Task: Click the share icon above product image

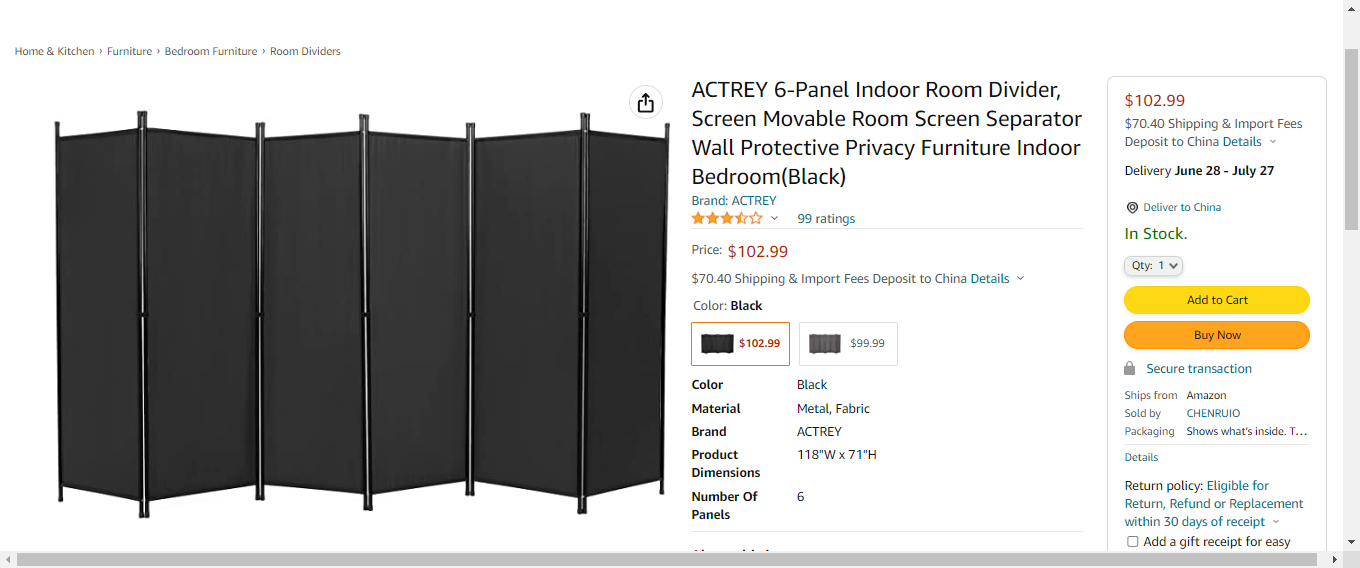Action: click(645, 103)
